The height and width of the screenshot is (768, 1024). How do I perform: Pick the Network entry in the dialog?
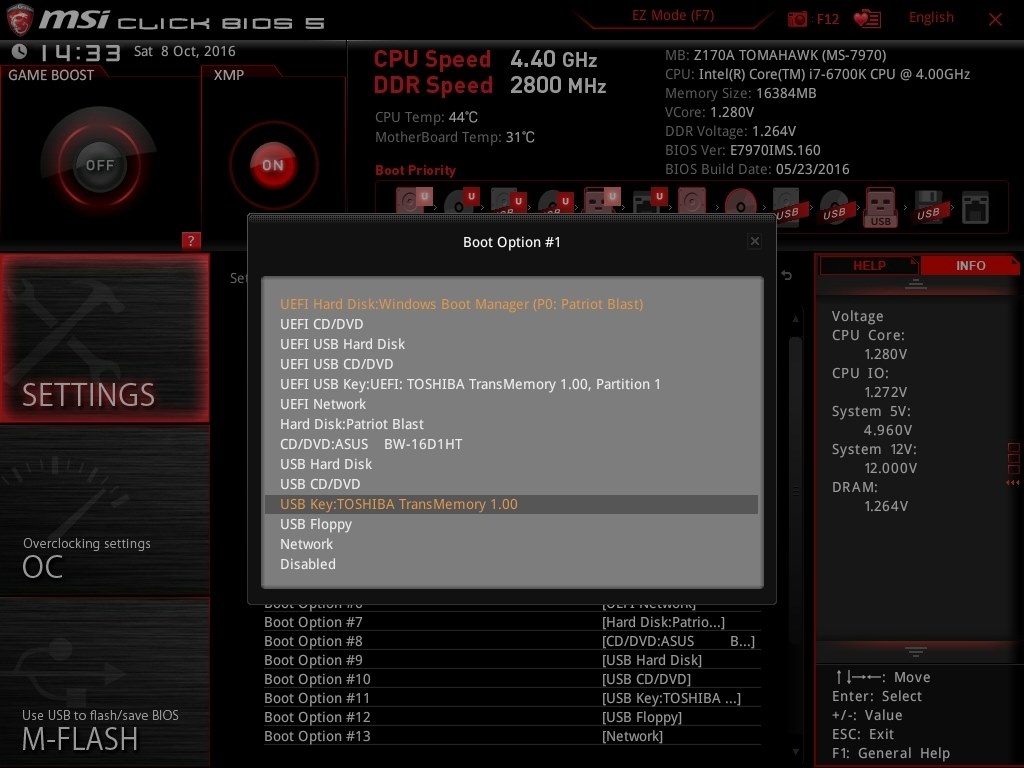click(x=511, y=544)
